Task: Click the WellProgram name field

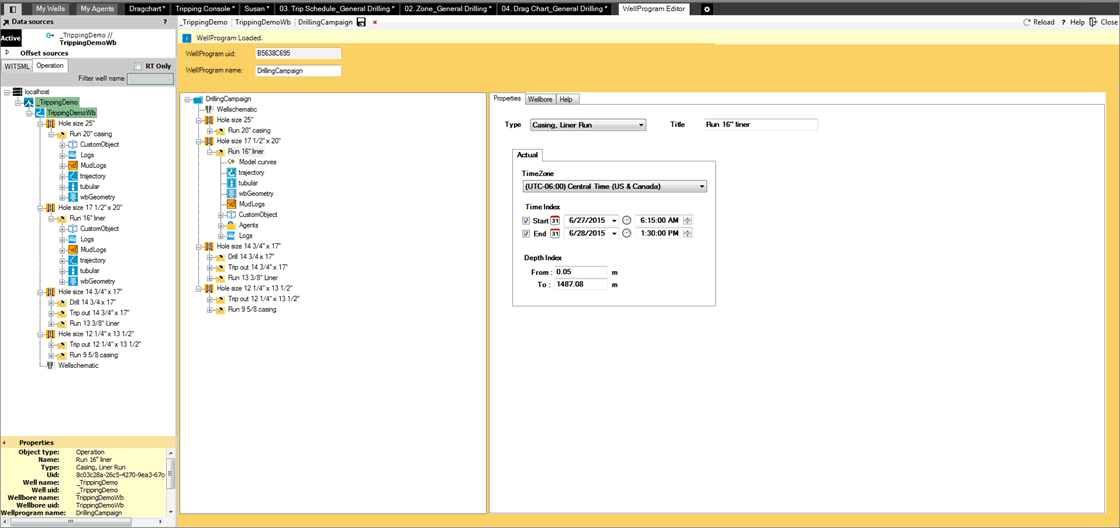Action: pos(297,71)
